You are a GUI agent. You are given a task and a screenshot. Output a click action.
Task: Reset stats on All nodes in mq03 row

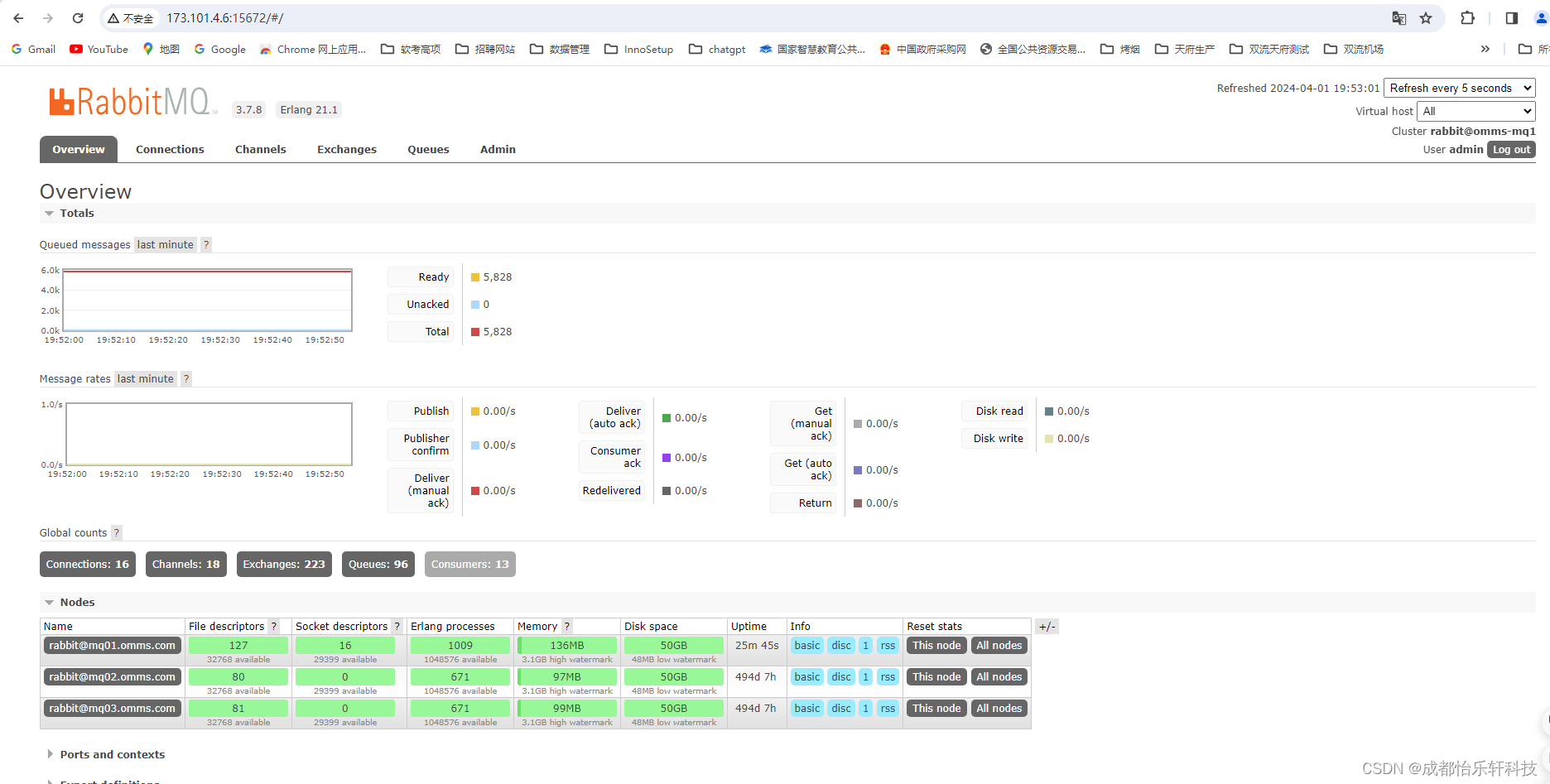(x=999, y=708)
